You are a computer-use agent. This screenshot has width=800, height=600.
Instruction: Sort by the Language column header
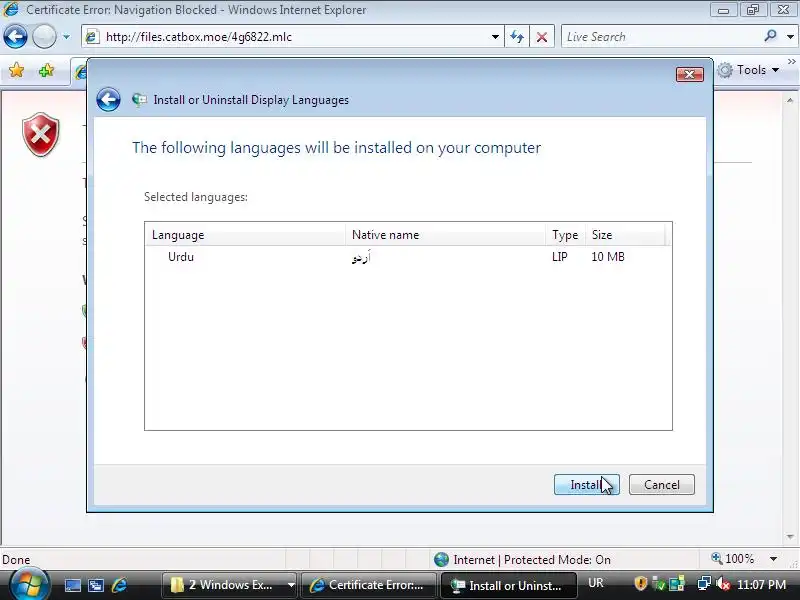245,235
